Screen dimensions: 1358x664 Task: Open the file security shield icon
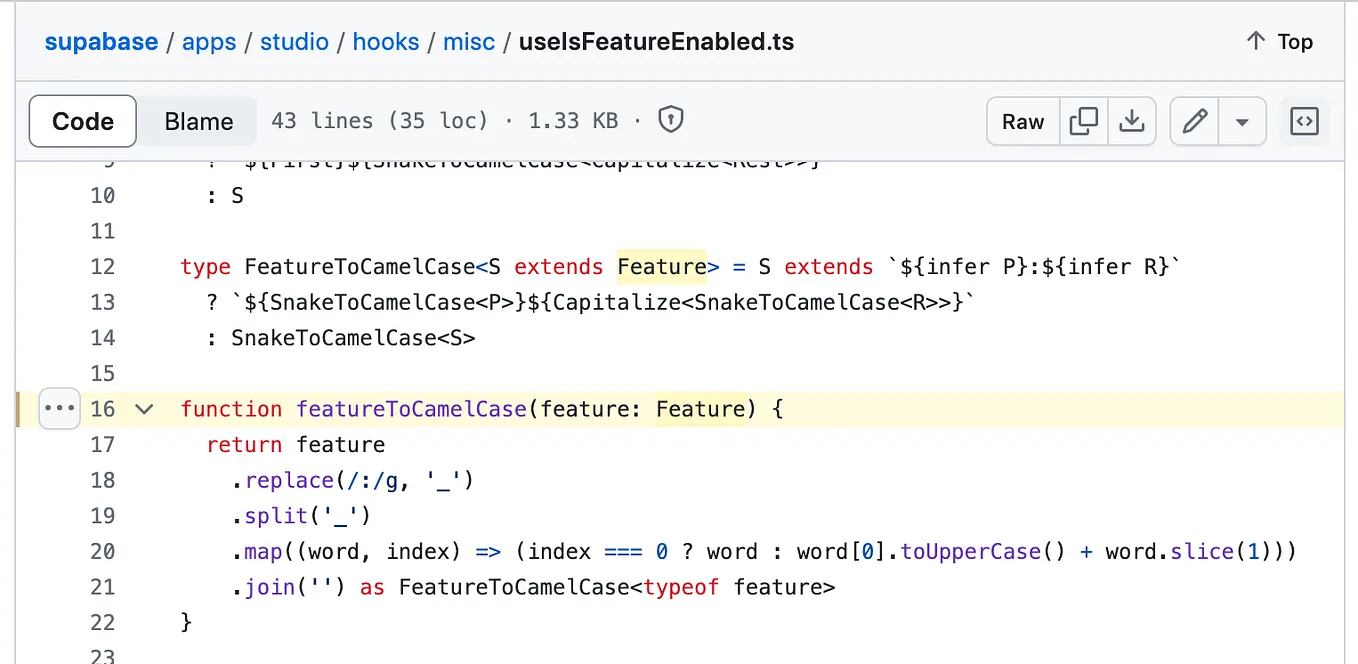tap(670, 119)
